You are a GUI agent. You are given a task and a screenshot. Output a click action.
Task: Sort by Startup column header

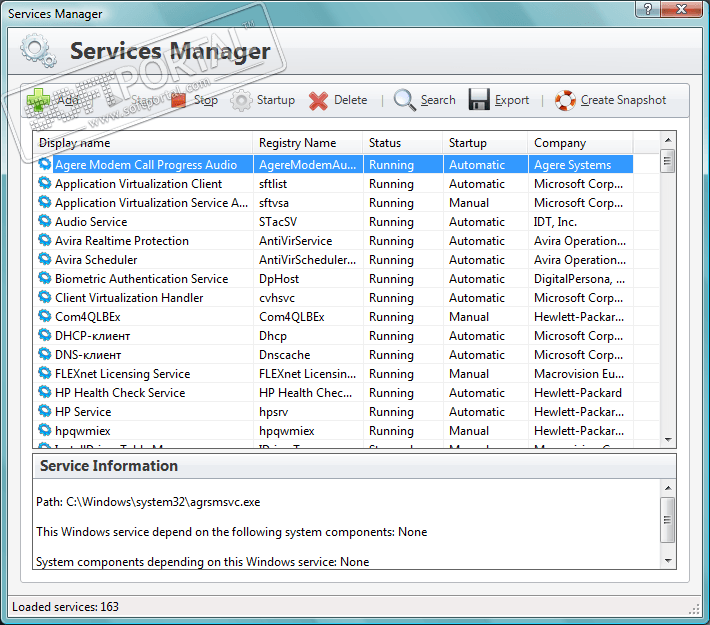click(485, 143)
